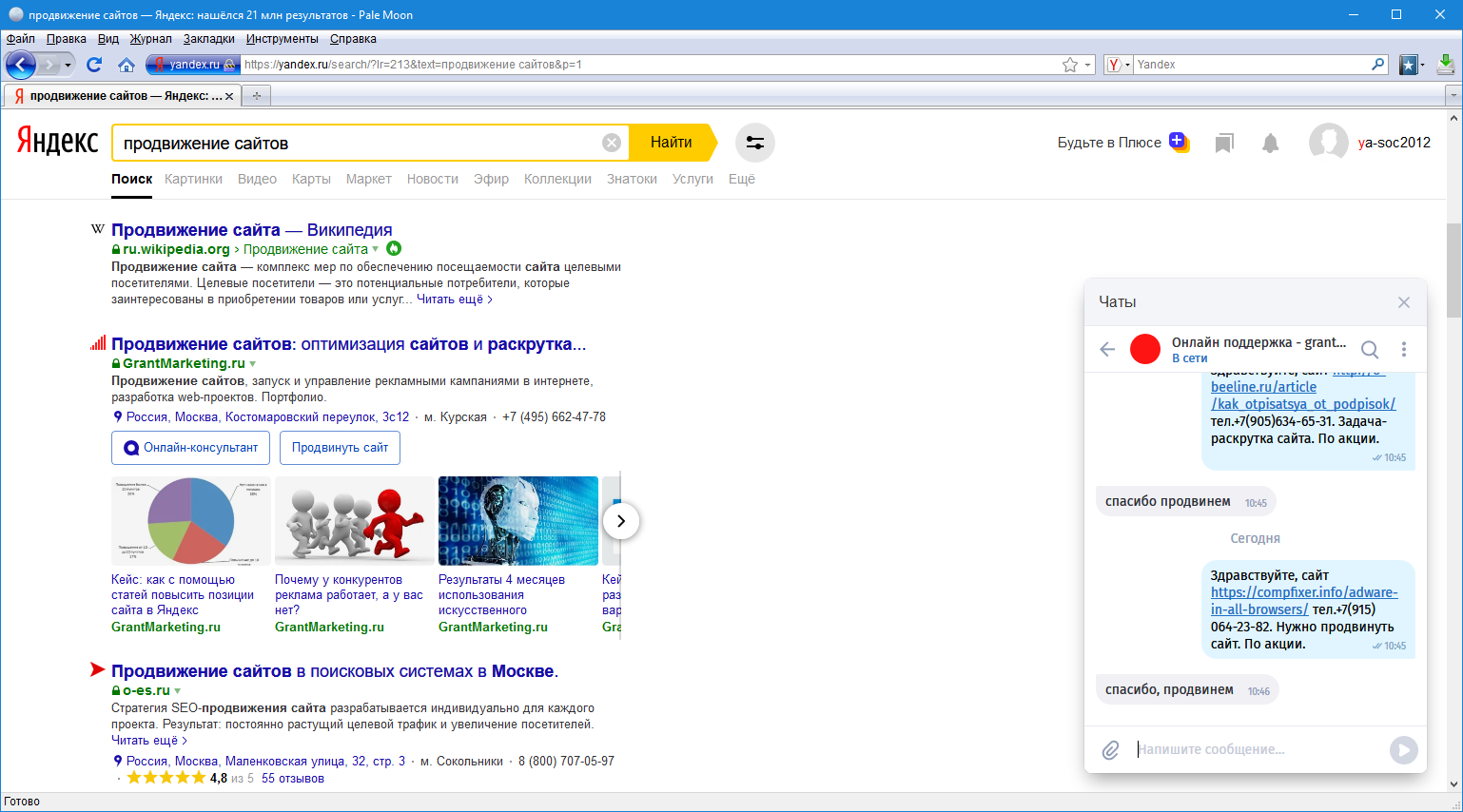The image size is (1463, 812).
Task: Switch to the Видео search tab
Action: tap(257, 179)
